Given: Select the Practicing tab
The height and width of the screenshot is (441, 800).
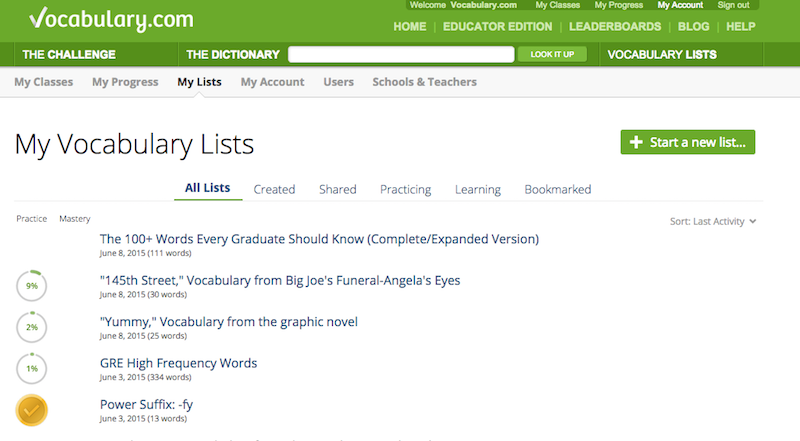Looking at the screenshot, I should [405, 189].
